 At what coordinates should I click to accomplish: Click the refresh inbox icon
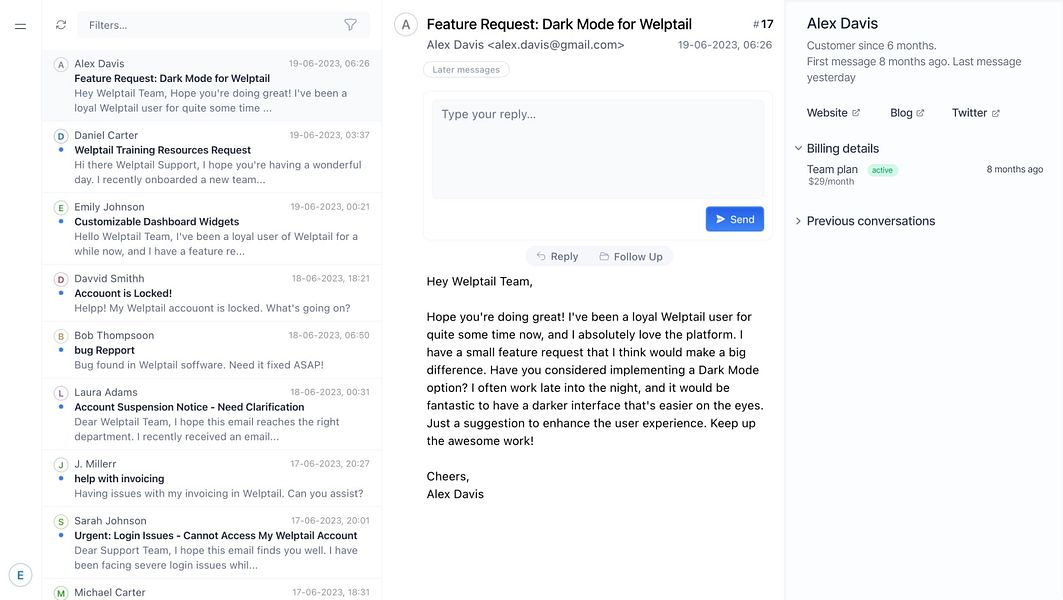(x=61, y=25)
